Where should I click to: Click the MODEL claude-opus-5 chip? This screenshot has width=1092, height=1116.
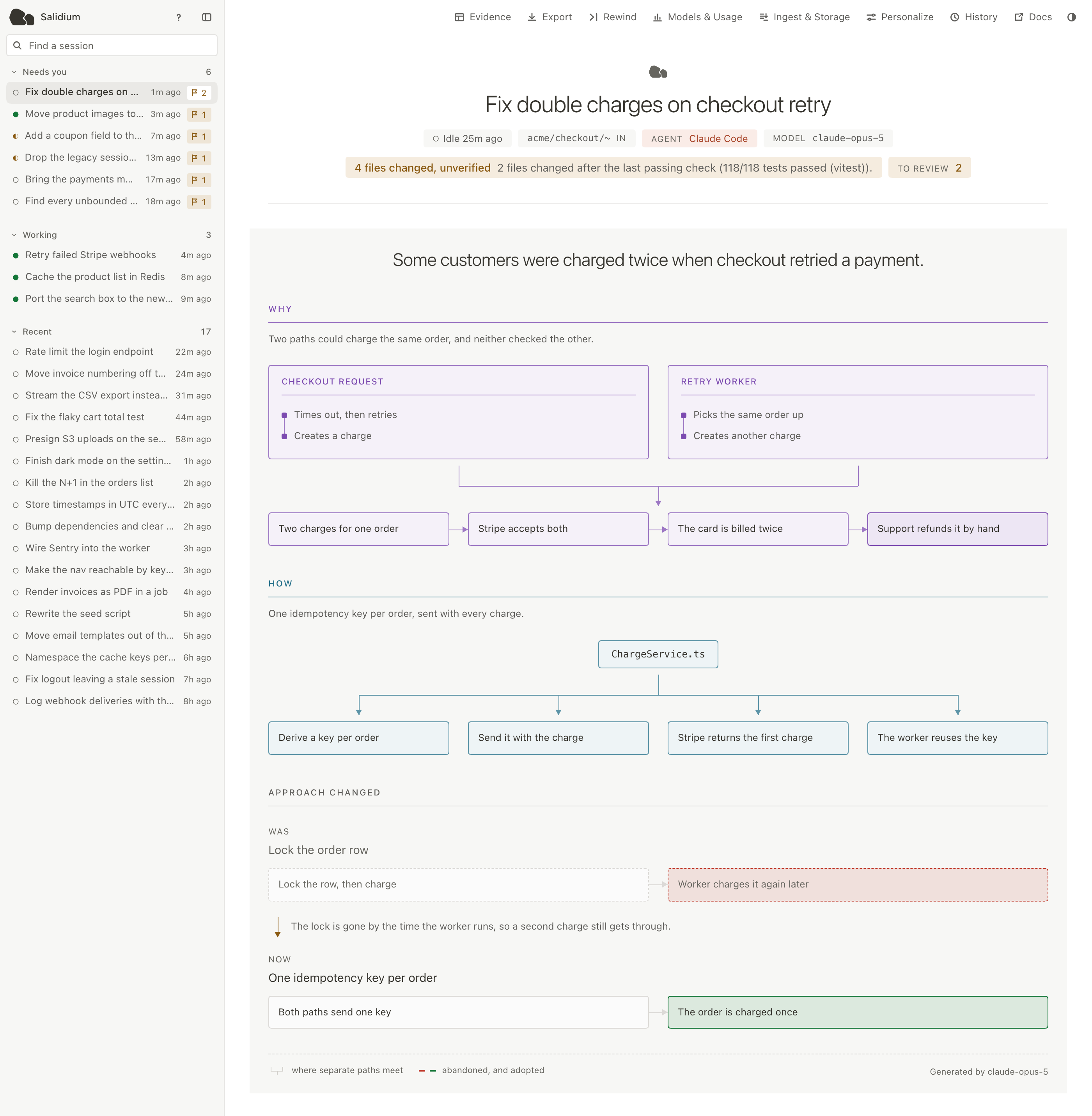[x=828, y=138]
